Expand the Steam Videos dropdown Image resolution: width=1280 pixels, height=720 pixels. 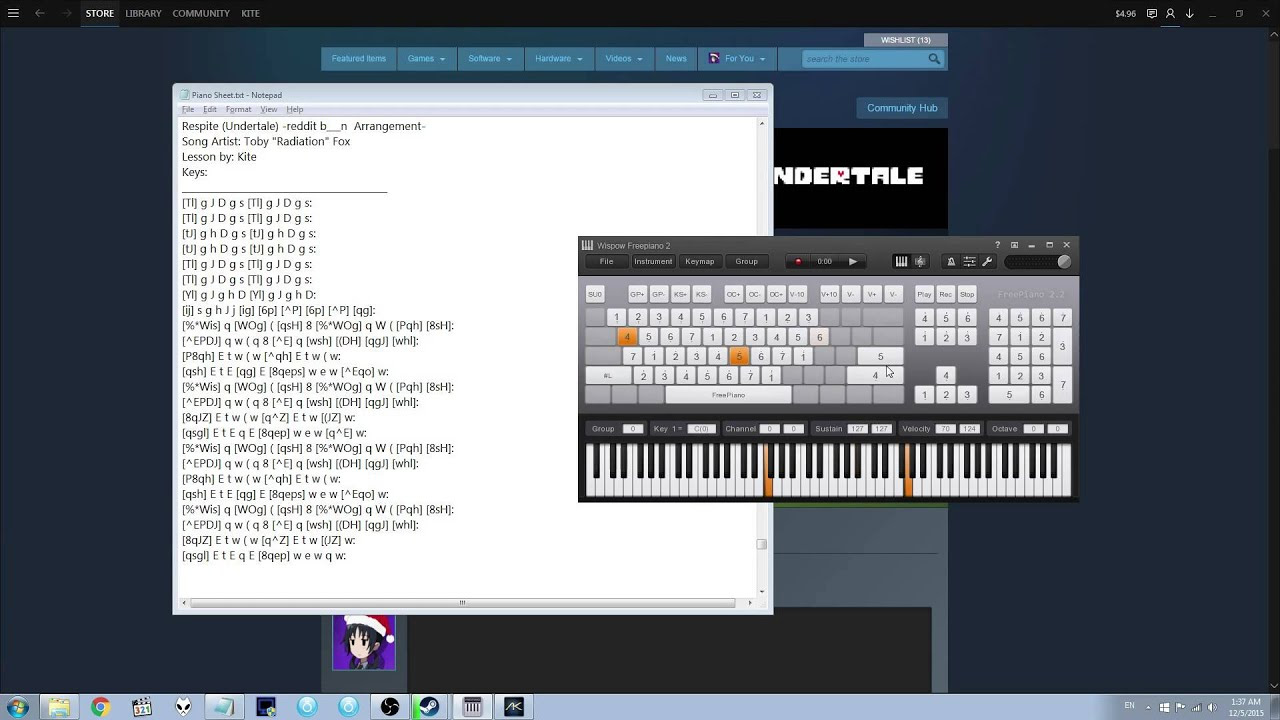[624, 59]
